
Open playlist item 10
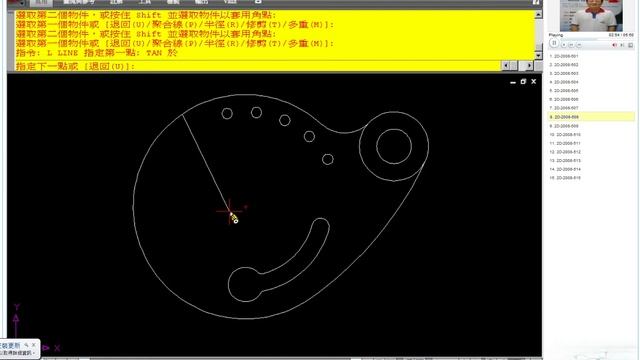565,135
